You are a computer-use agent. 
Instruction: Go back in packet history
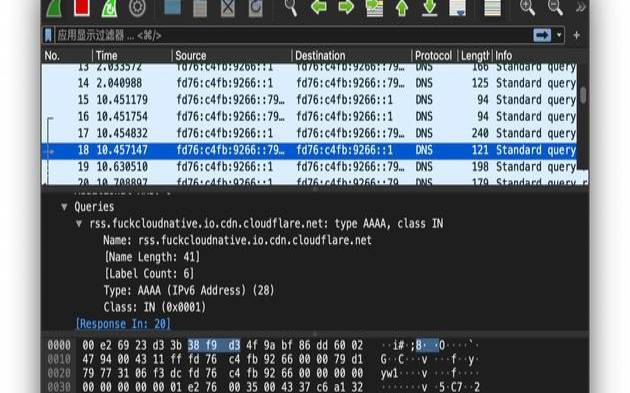pyautogui.click(x=319, y=7)
